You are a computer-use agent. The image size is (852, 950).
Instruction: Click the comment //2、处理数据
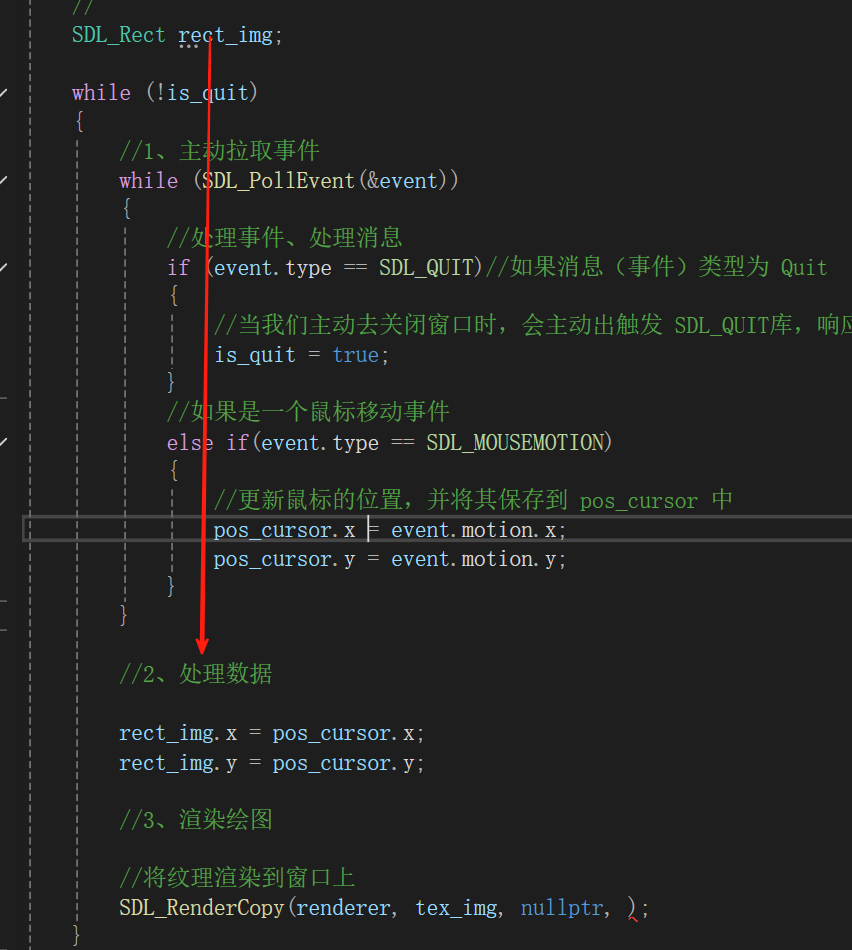[x=196, y=674]
